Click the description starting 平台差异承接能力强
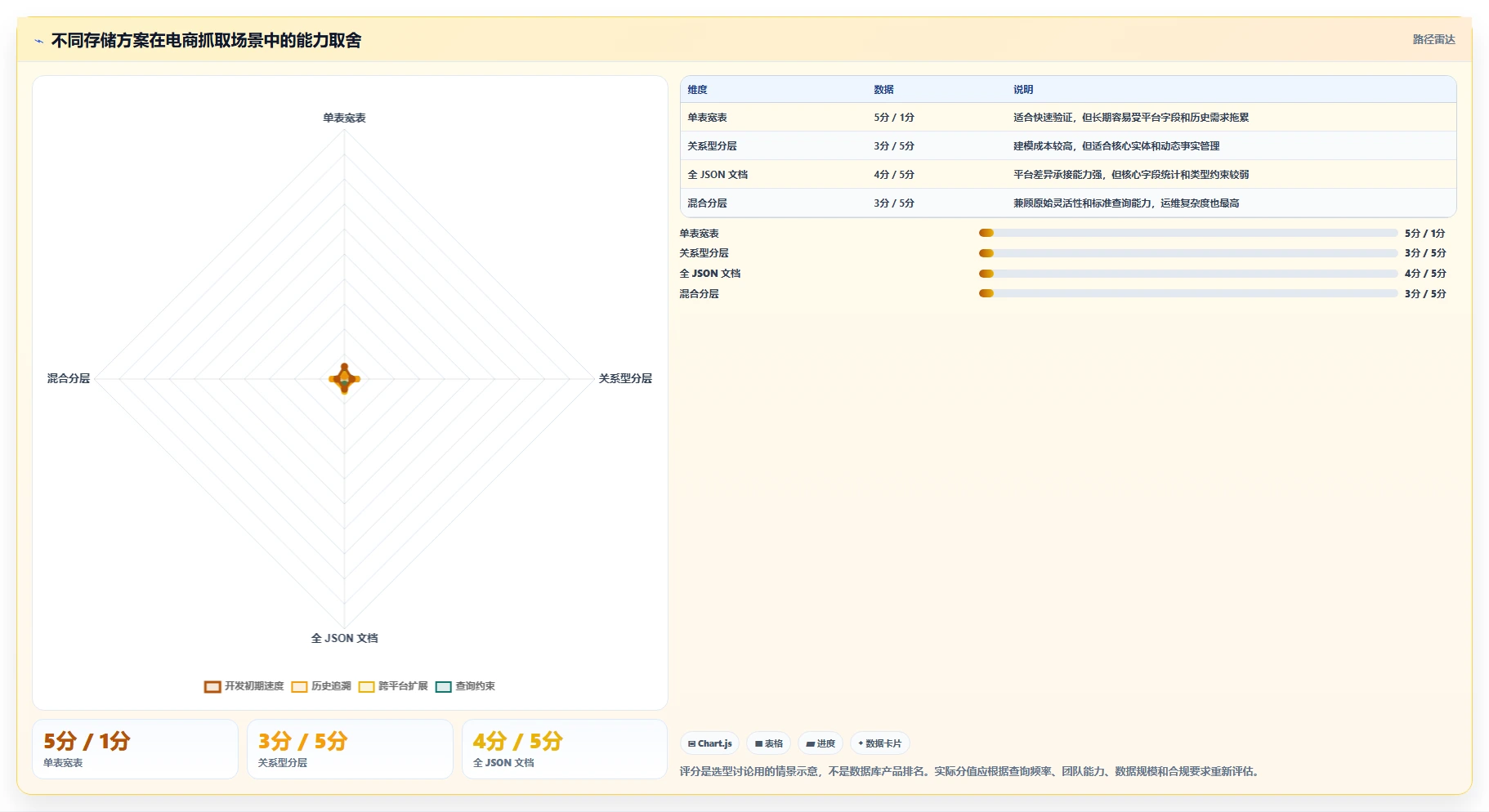This screenshot has height=812, width=1489. pyautogui.click(x=1131, y=175)
